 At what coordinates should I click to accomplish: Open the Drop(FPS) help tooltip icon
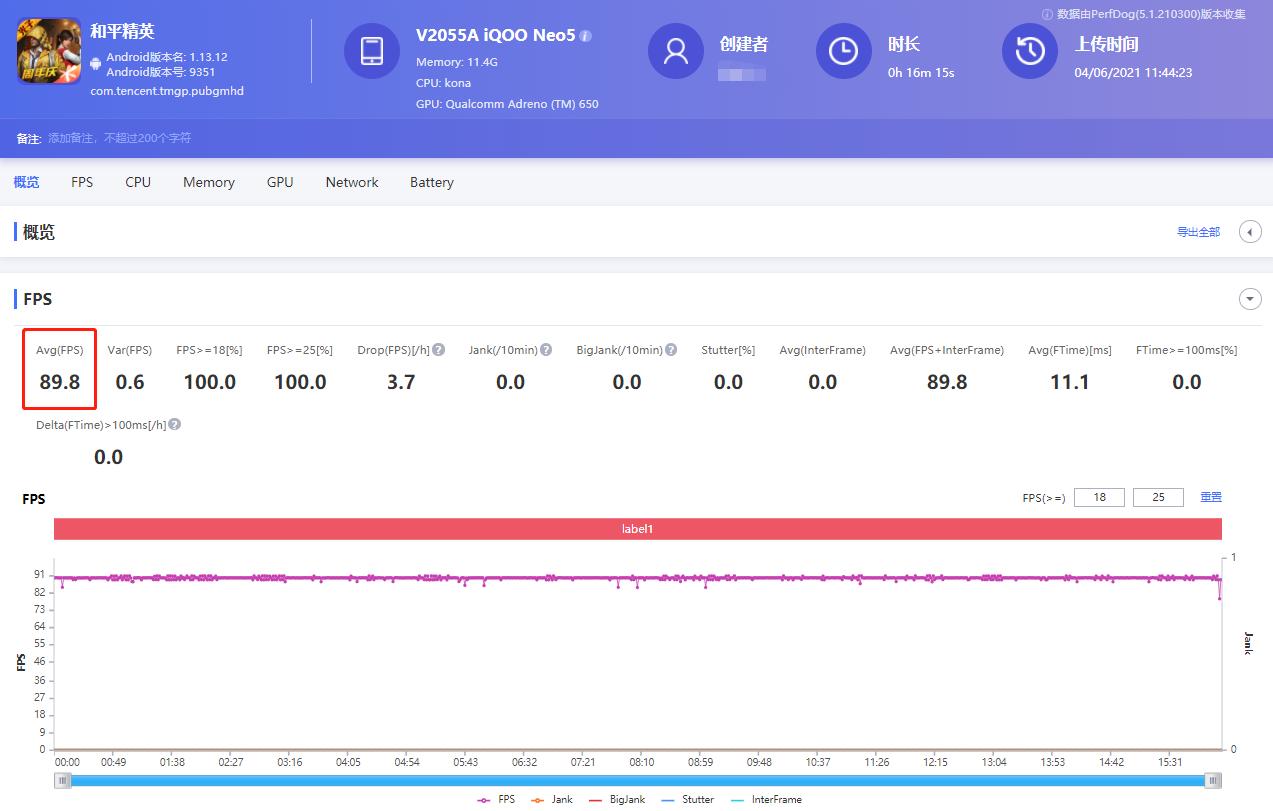pos(437,349)
